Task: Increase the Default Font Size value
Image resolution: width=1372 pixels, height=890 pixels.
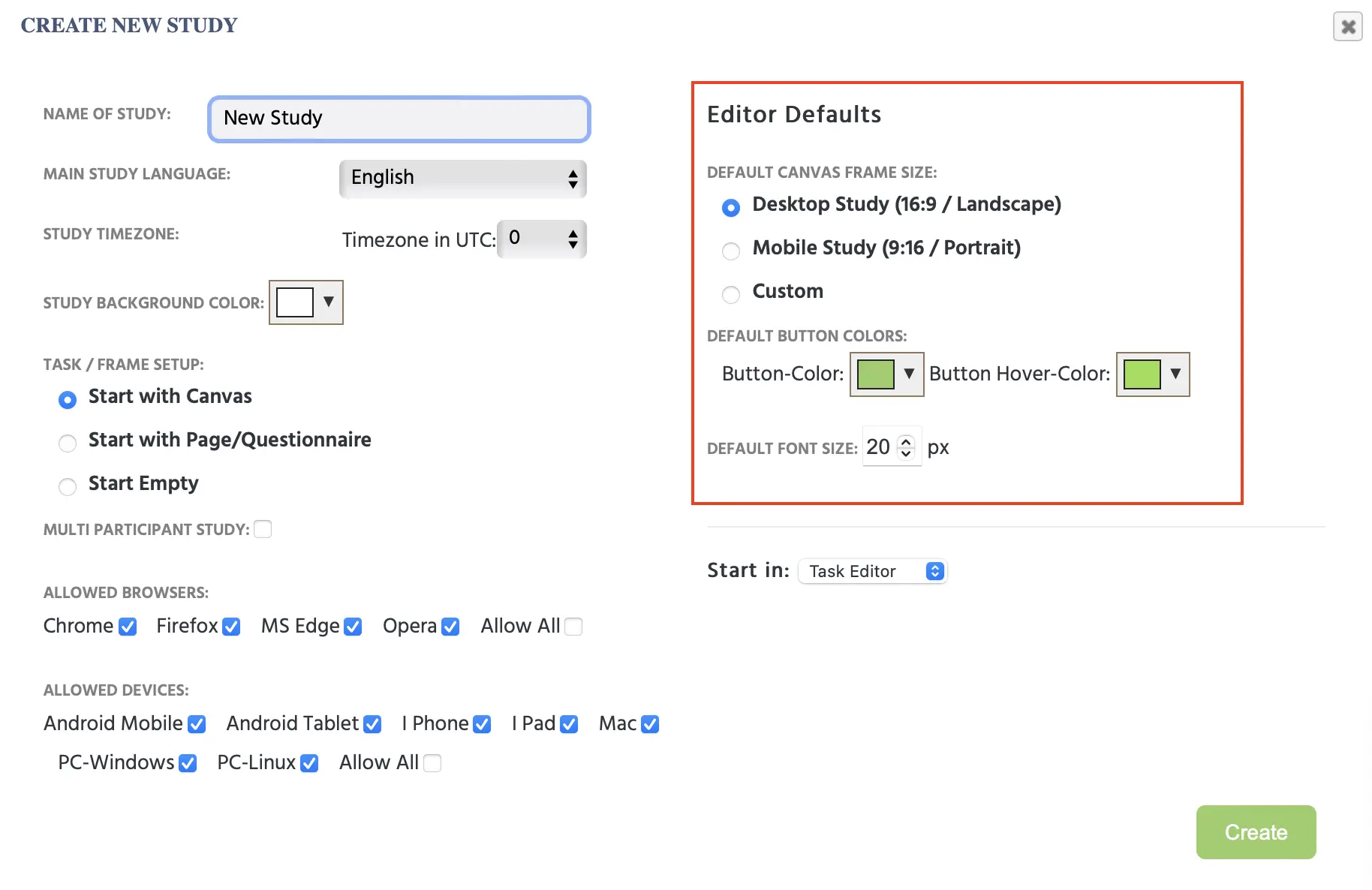Action: tap(907, 440)
